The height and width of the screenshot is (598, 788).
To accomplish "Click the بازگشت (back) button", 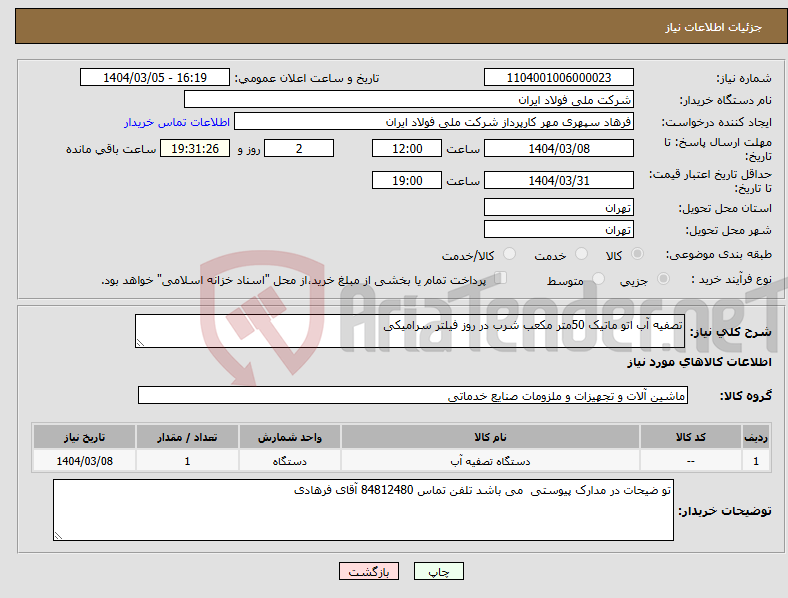I will coord(369,571).
